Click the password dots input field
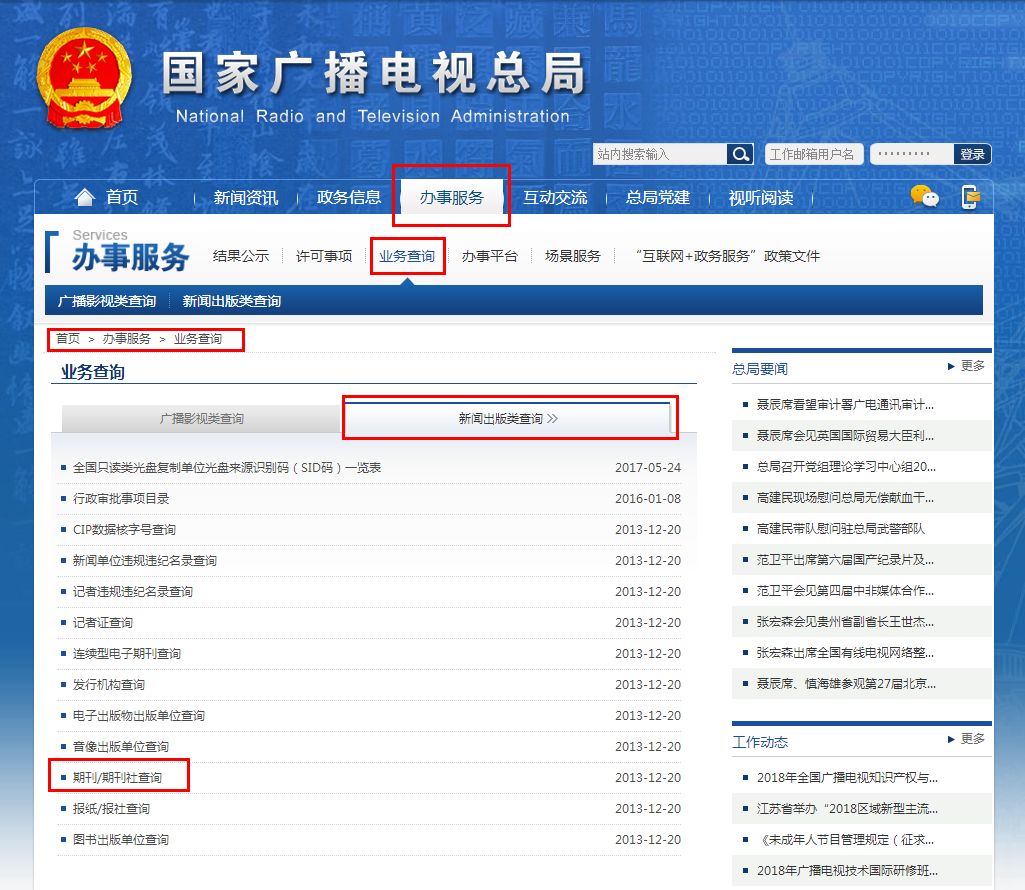The image size is (1025, 890). pyautogui.click(x=910, y=154)
